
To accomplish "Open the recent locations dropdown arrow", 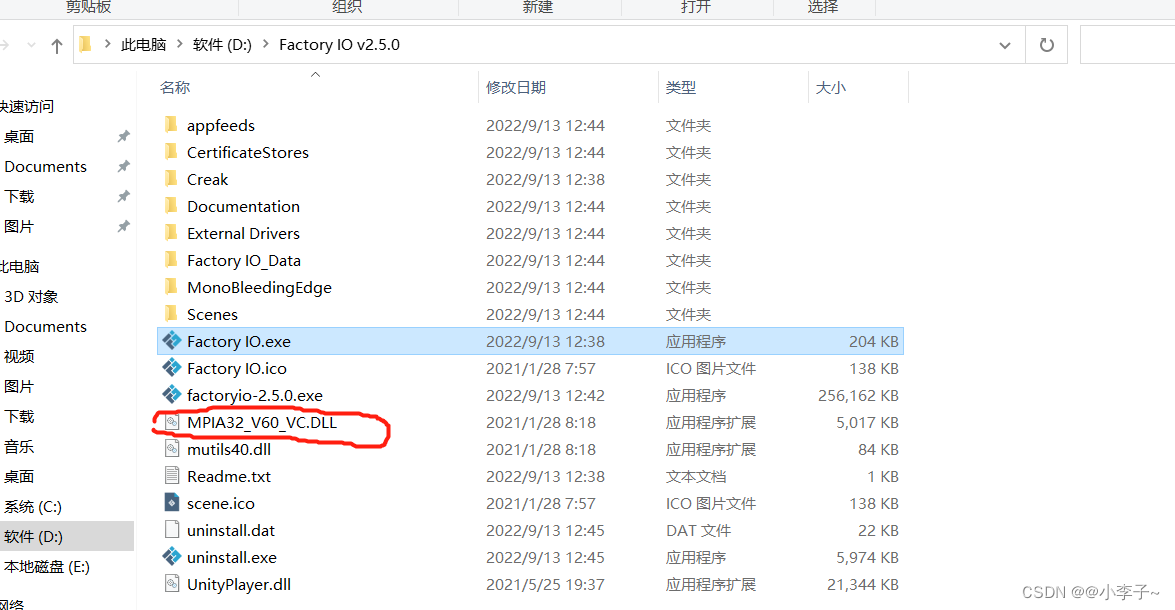I will (31, 46).
